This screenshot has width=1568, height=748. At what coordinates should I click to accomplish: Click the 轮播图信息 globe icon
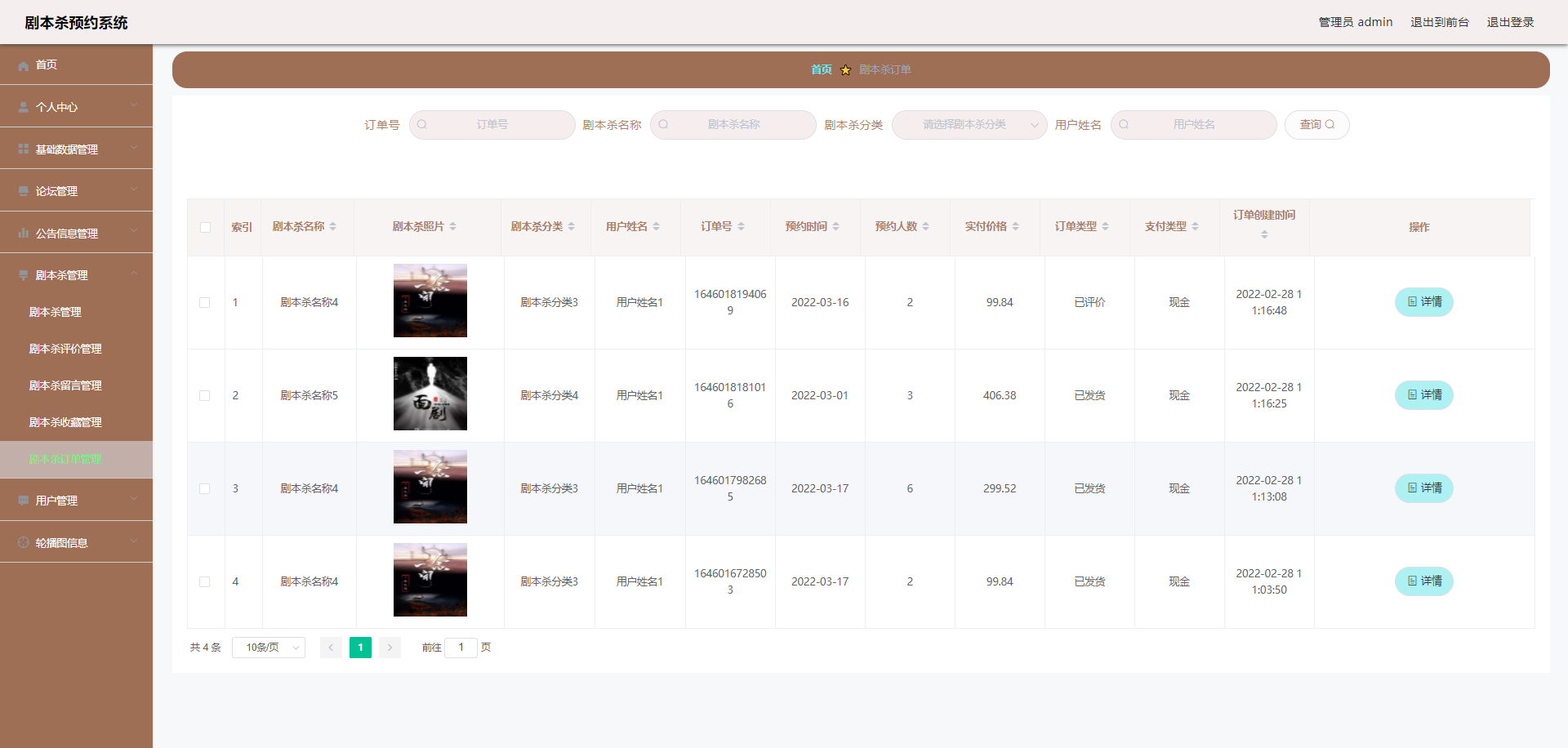tap(23, 541)
